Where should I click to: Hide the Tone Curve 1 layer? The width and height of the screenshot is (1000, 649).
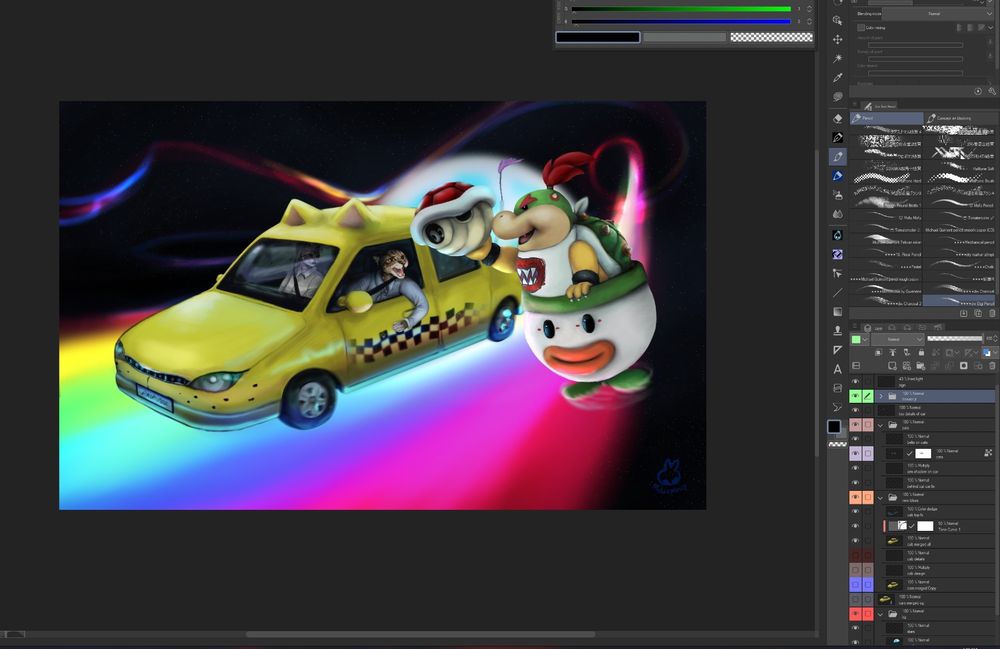pos(855,526)
